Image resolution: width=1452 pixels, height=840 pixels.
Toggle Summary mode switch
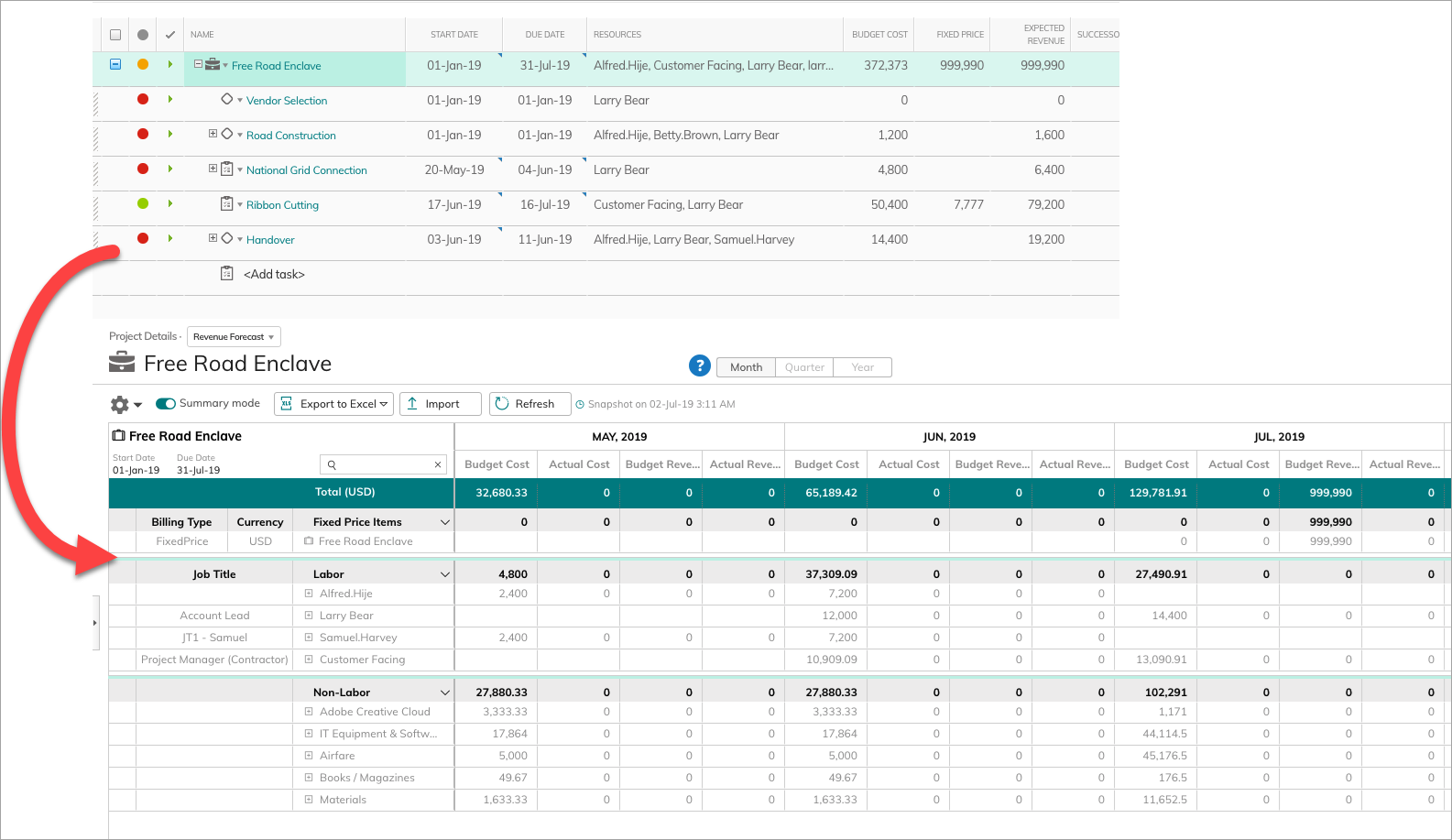pos(166,403)
